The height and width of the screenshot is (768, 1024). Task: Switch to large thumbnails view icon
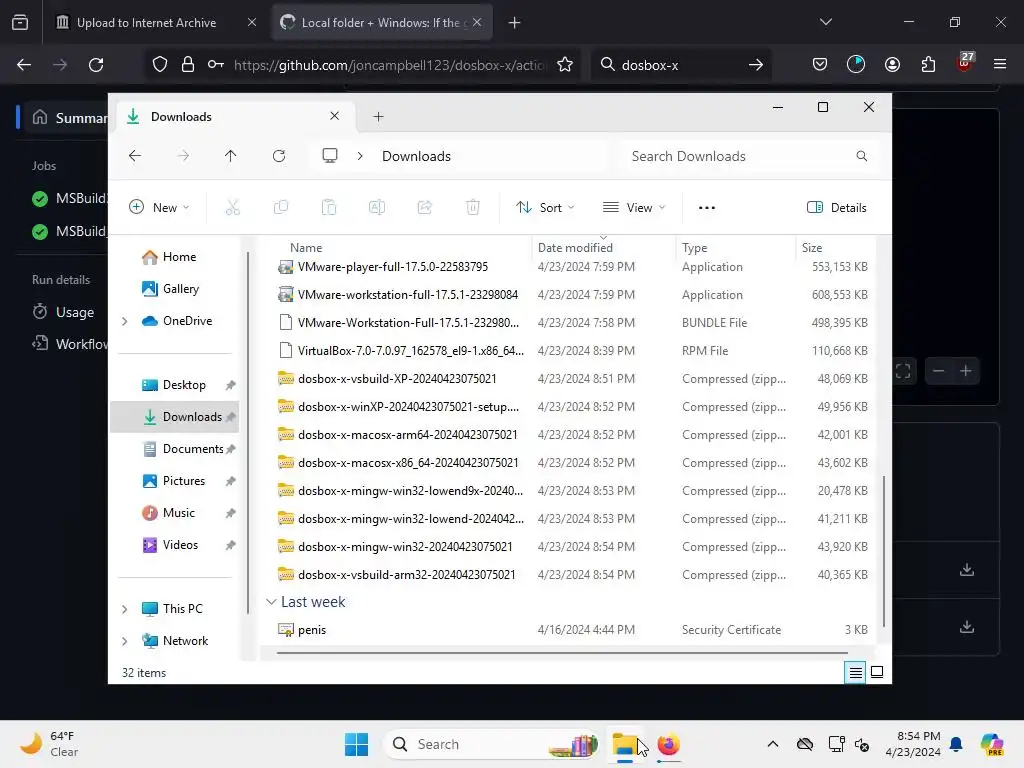coord(877,672)
